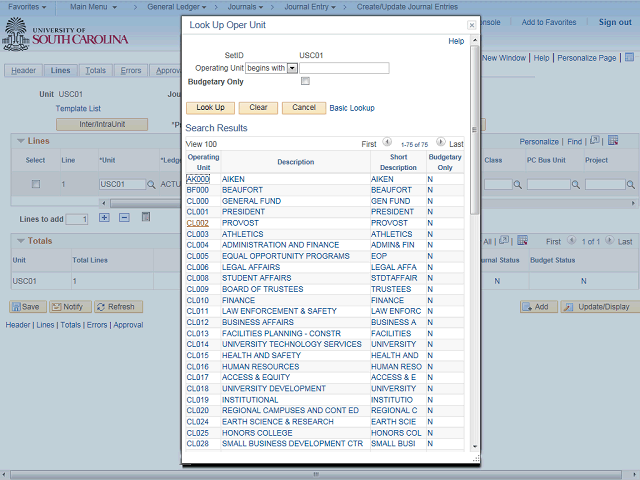Switch to the Lines tab
This screenshot has width=640, height=480.
(60, 71)
